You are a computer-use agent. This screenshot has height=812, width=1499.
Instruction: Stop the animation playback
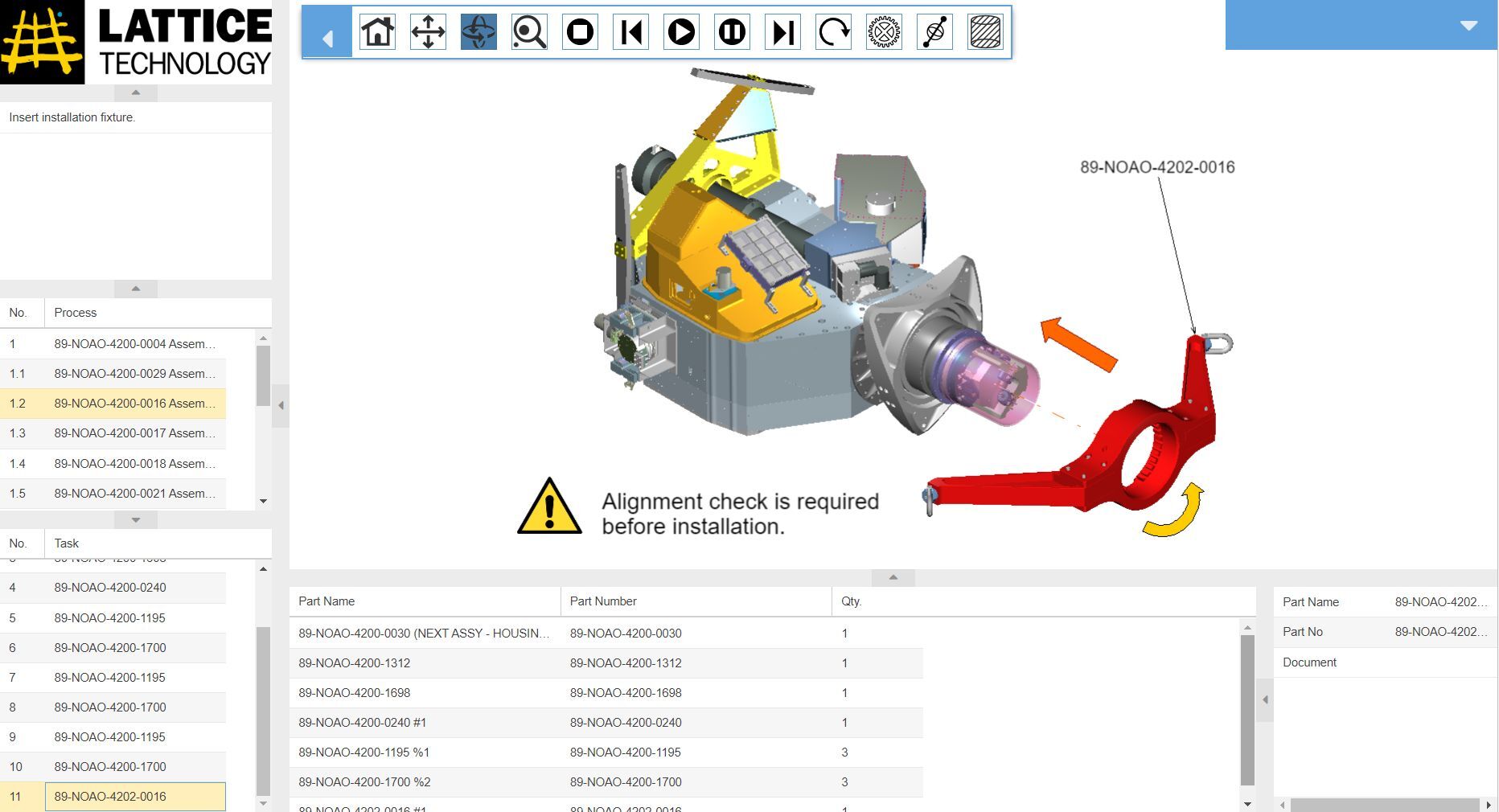tap(580, 32)
